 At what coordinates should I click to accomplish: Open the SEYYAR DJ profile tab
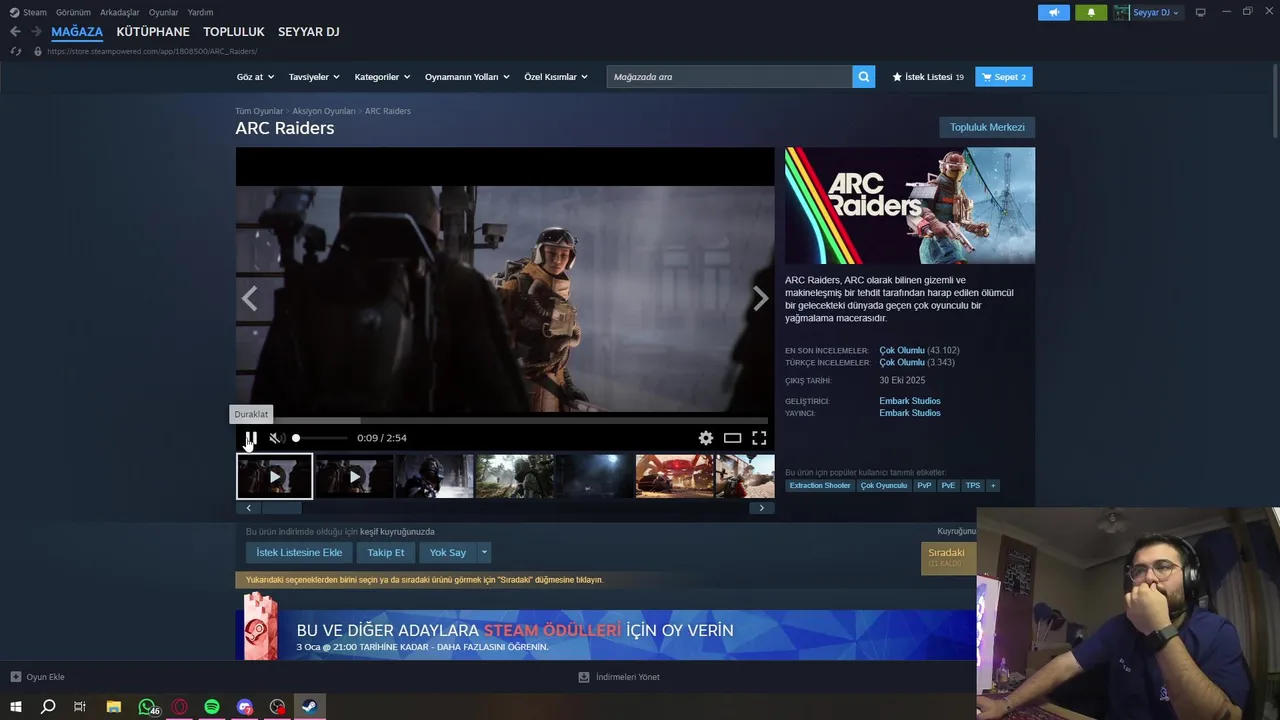point(309,32)
